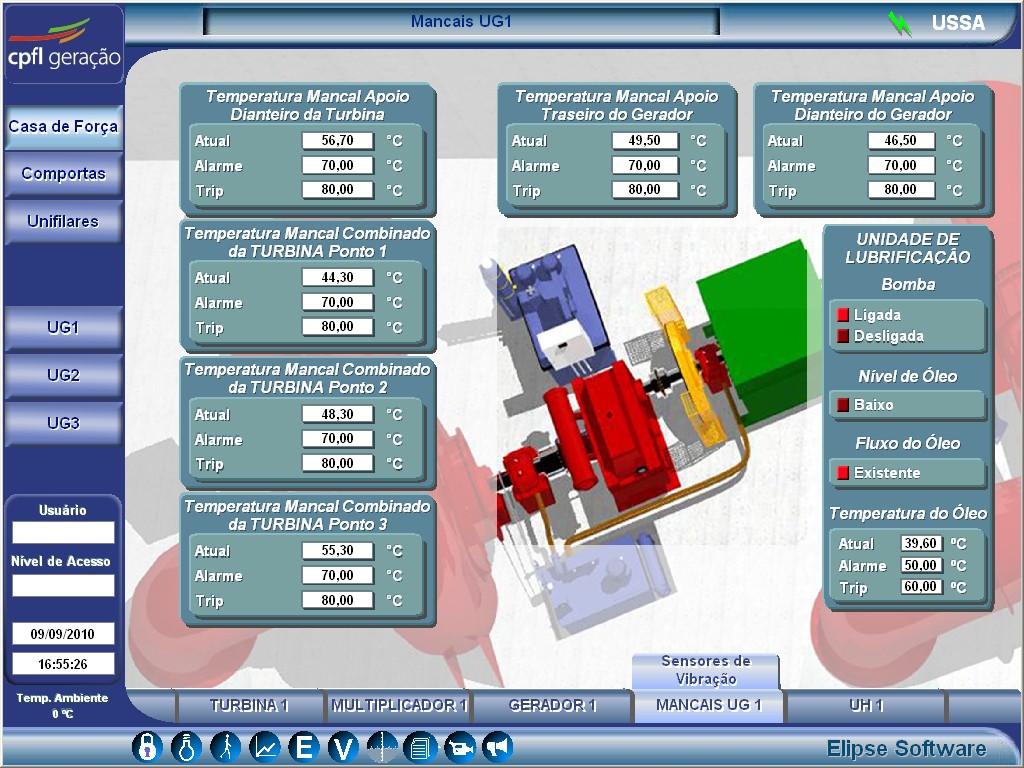Click oil temperature Trip 60,00 value
This screenshot has height=768, width=1024.
(x=921, y=586)
